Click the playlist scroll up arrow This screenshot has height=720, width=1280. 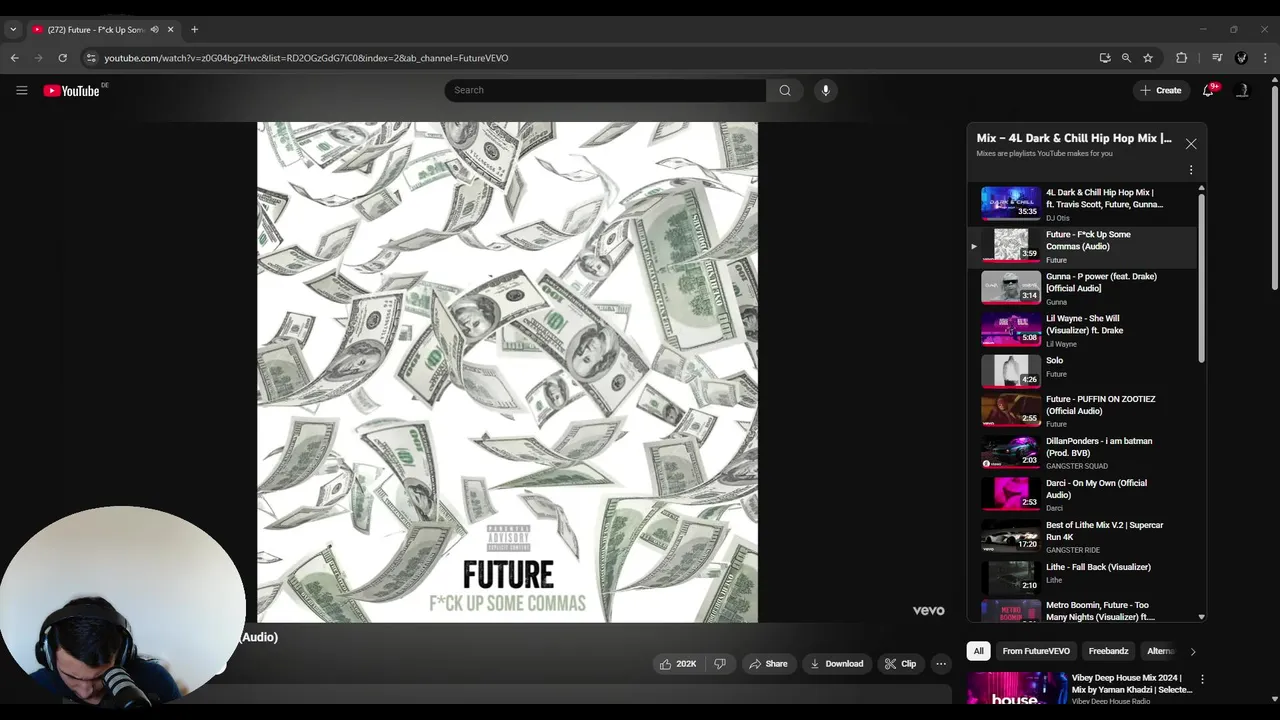1201,188
